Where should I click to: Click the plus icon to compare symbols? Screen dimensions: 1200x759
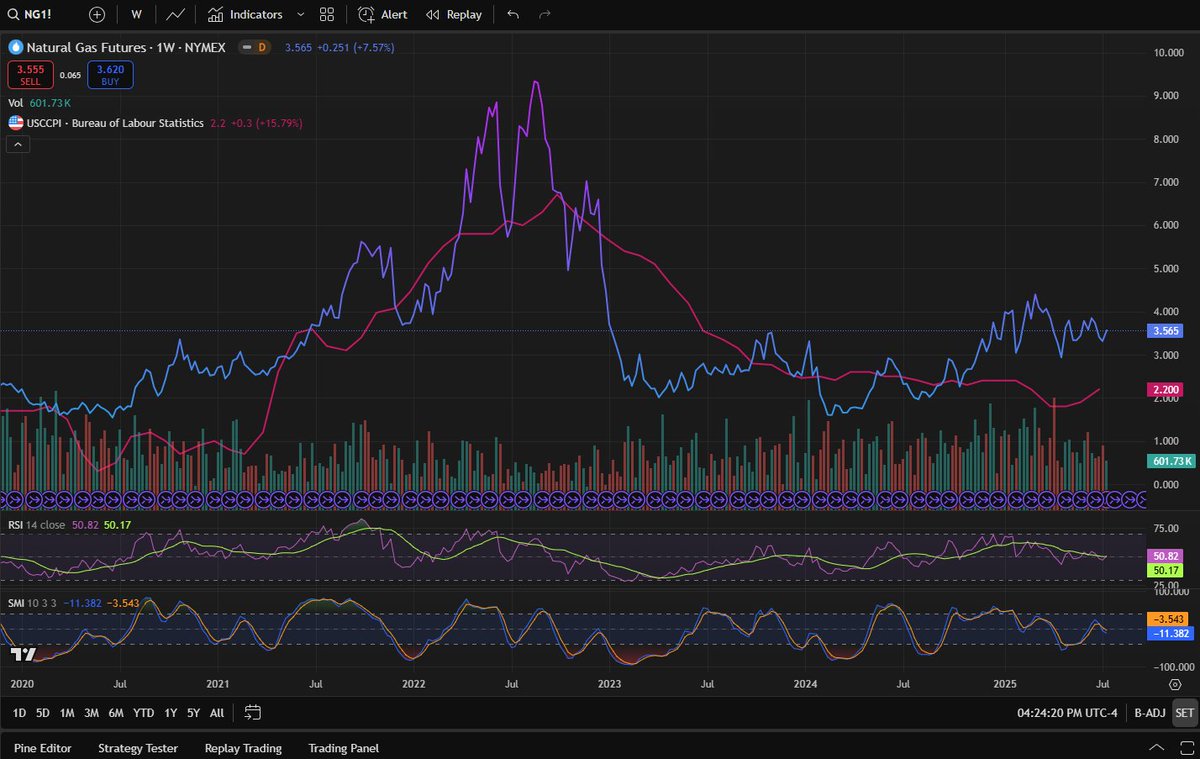[x=96, y=14]
